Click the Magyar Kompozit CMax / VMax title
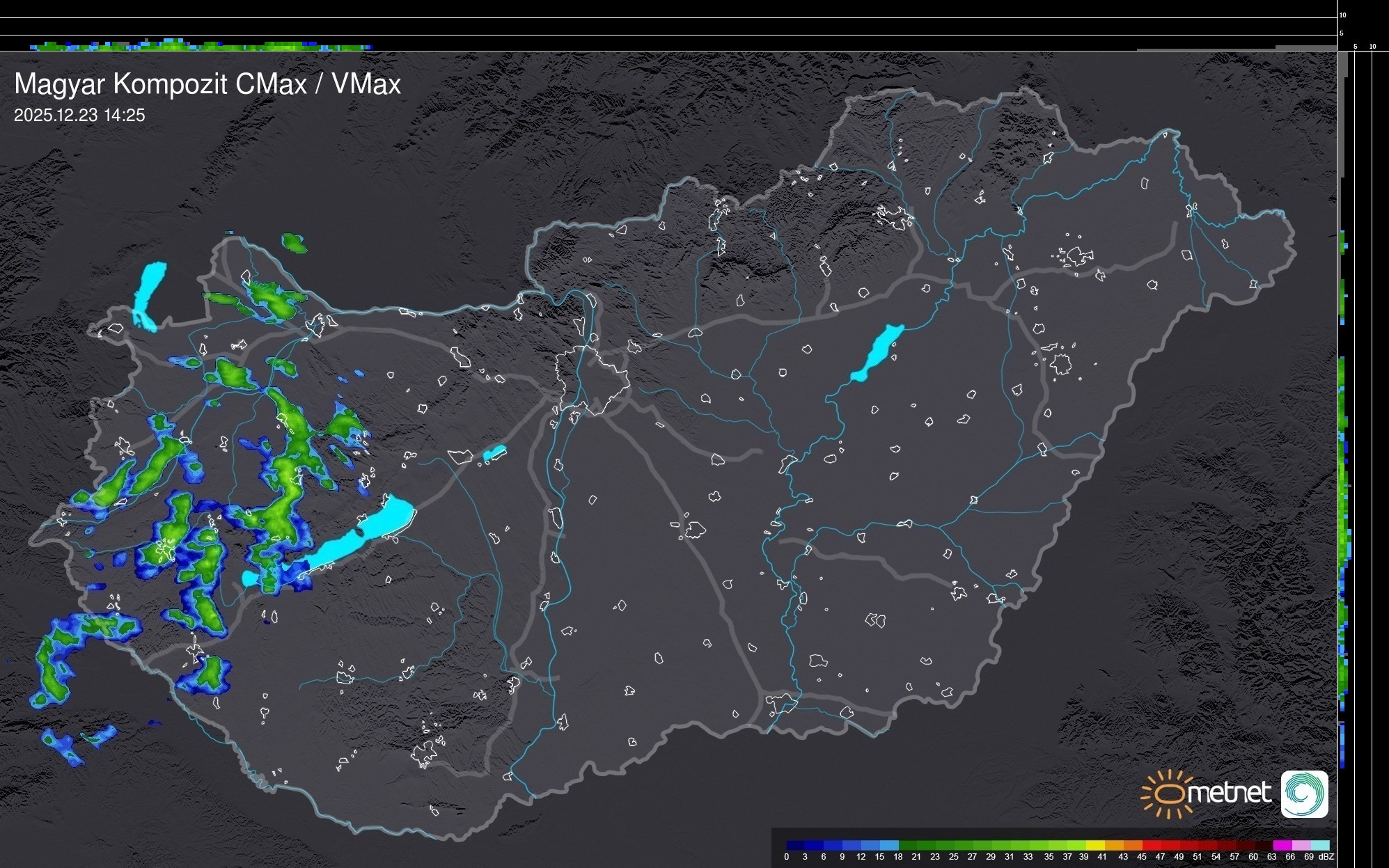Image resolution: width=1389 pixels, height=868 pixels. pyautogui.click(x=207, y=84)
